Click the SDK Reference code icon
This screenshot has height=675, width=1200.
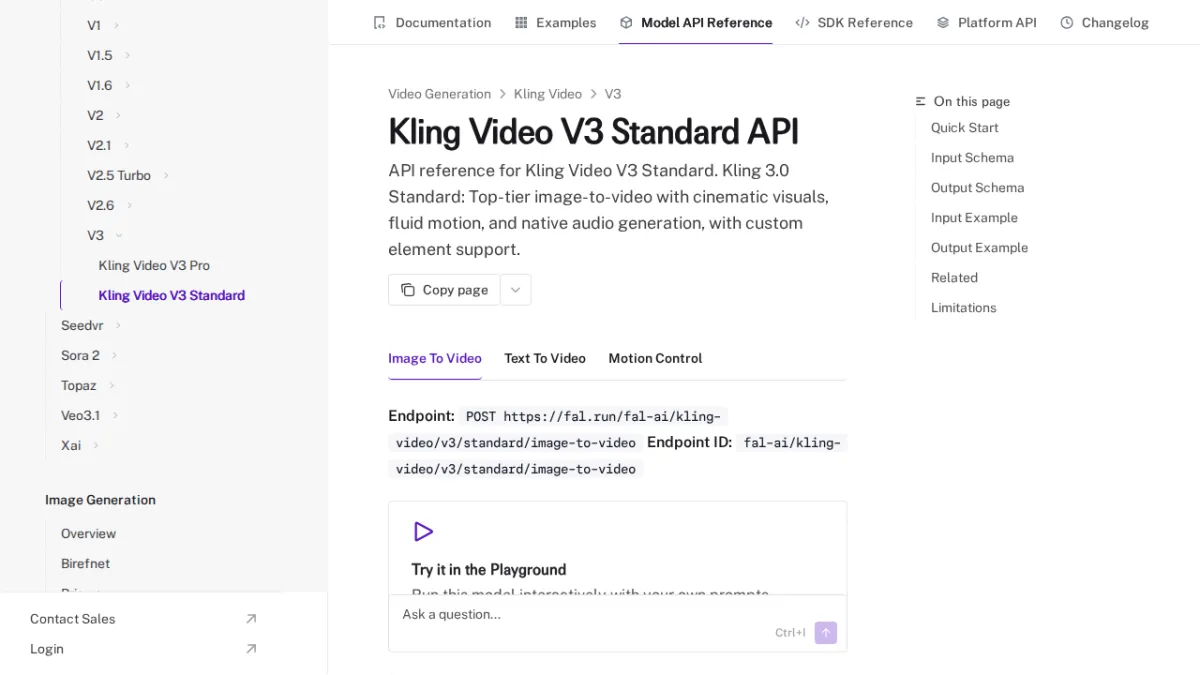(802, 22)
